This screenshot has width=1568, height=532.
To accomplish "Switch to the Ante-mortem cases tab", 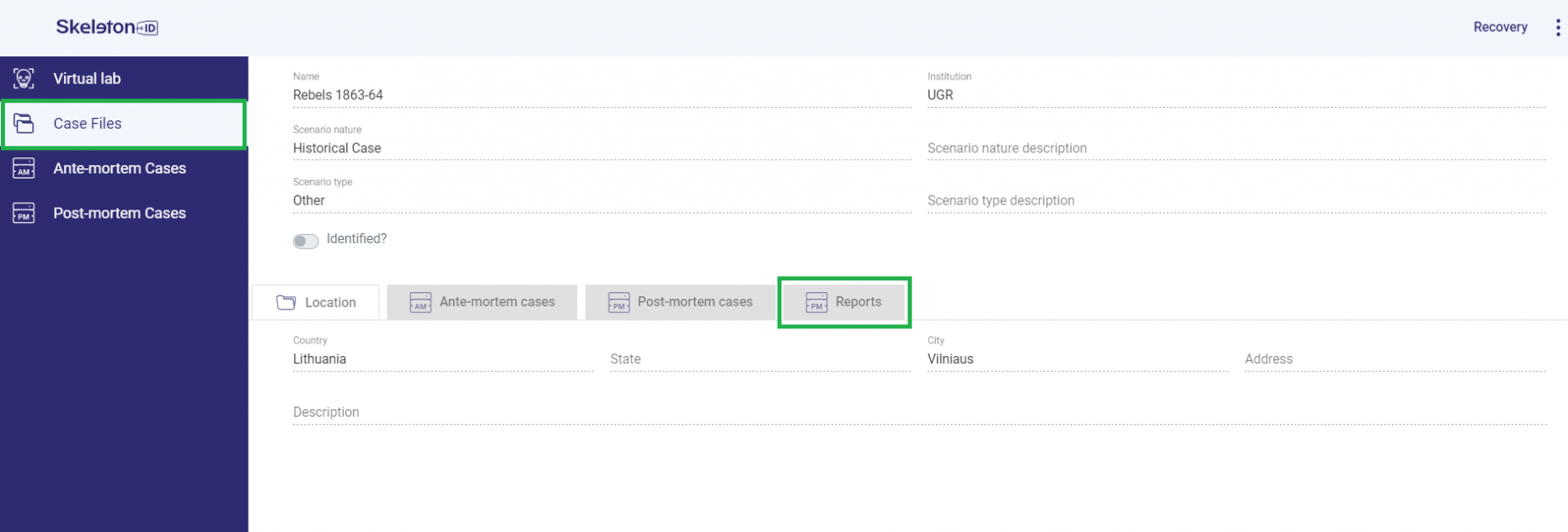I will pos(482,302).
